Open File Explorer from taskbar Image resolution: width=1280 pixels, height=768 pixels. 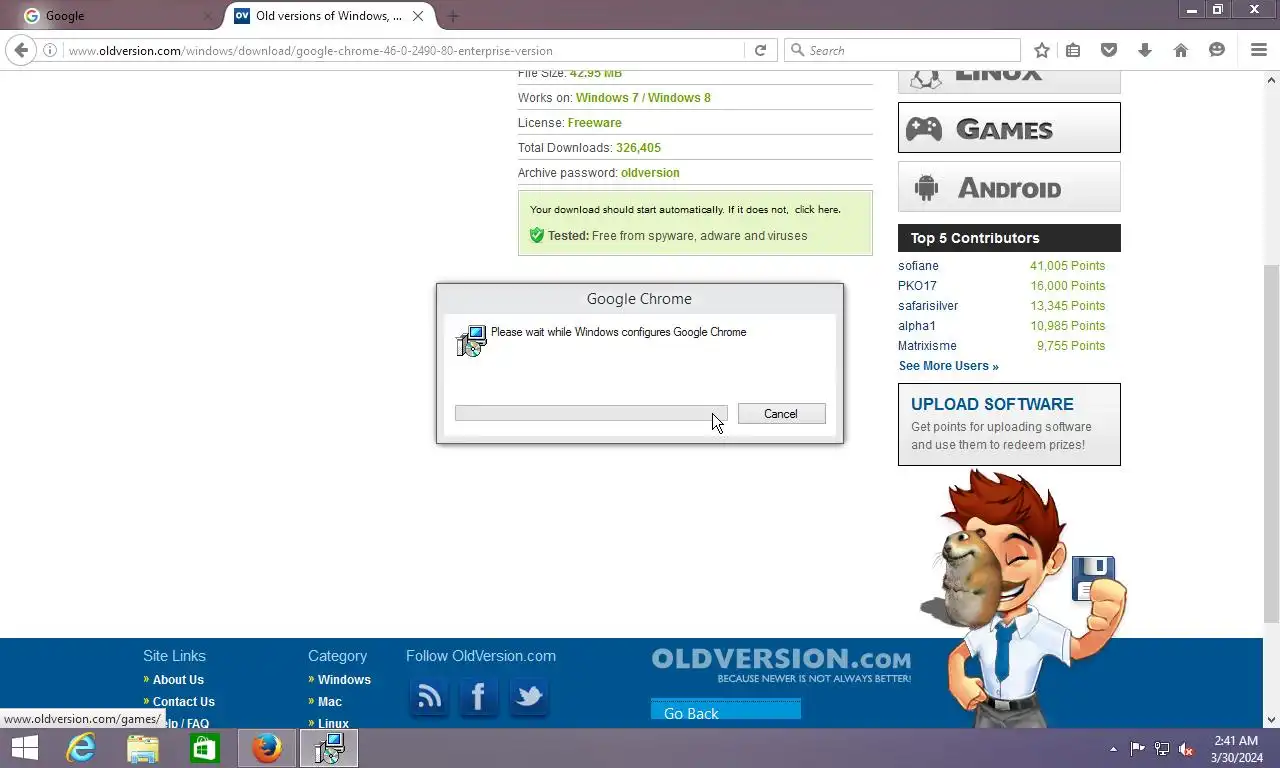[x=143, y=748]
